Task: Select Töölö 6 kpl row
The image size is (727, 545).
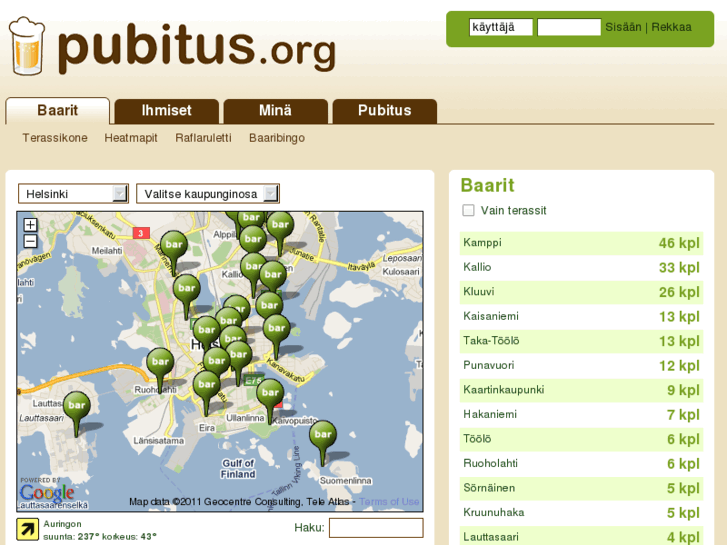Action: pos(581,439)
